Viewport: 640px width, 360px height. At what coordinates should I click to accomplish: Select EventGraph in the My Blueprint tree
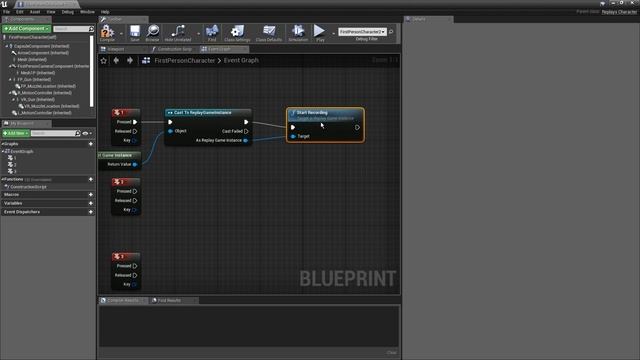pos(22,151)
